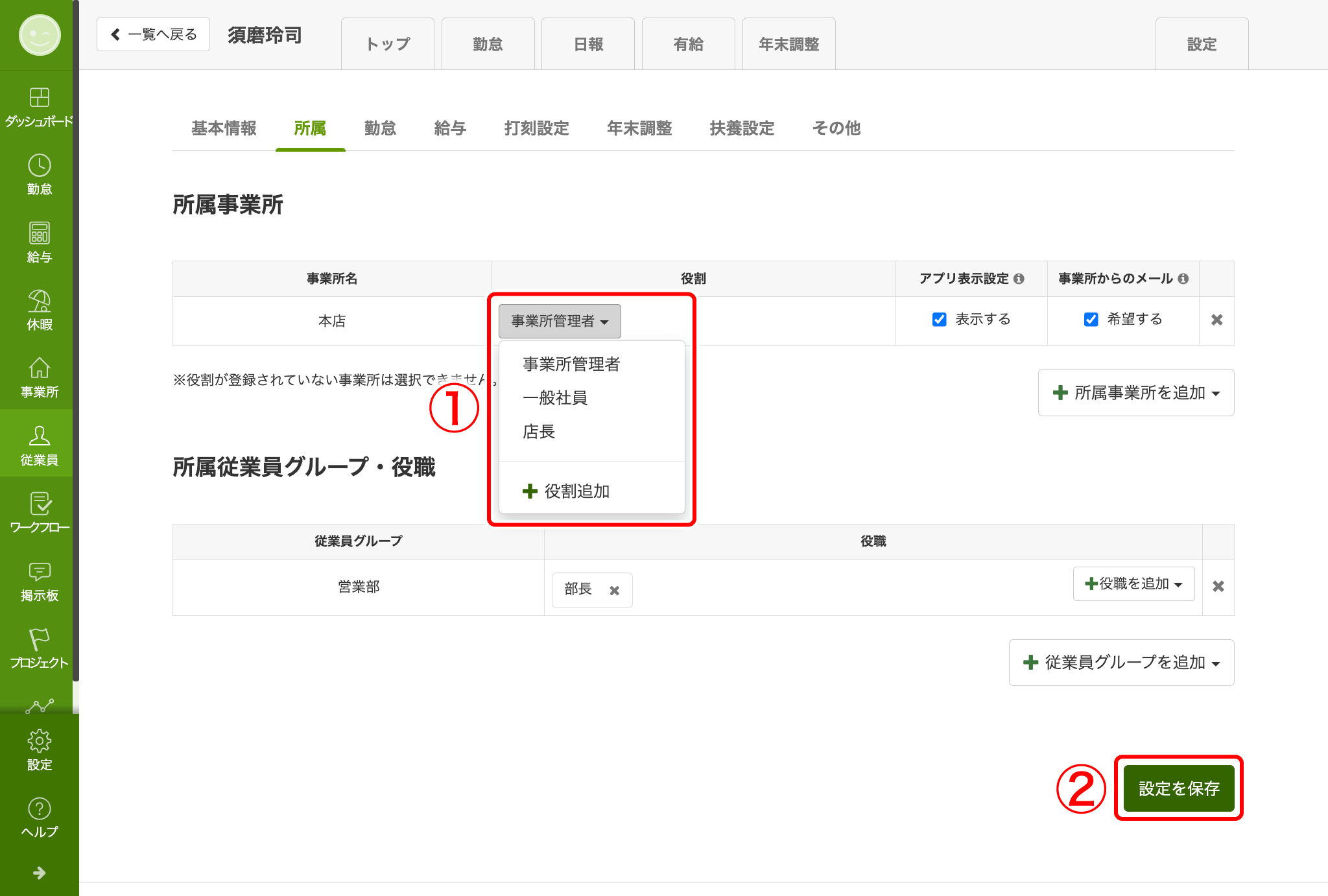Uncheck the 表示する app display checkbox

[939, 320]
